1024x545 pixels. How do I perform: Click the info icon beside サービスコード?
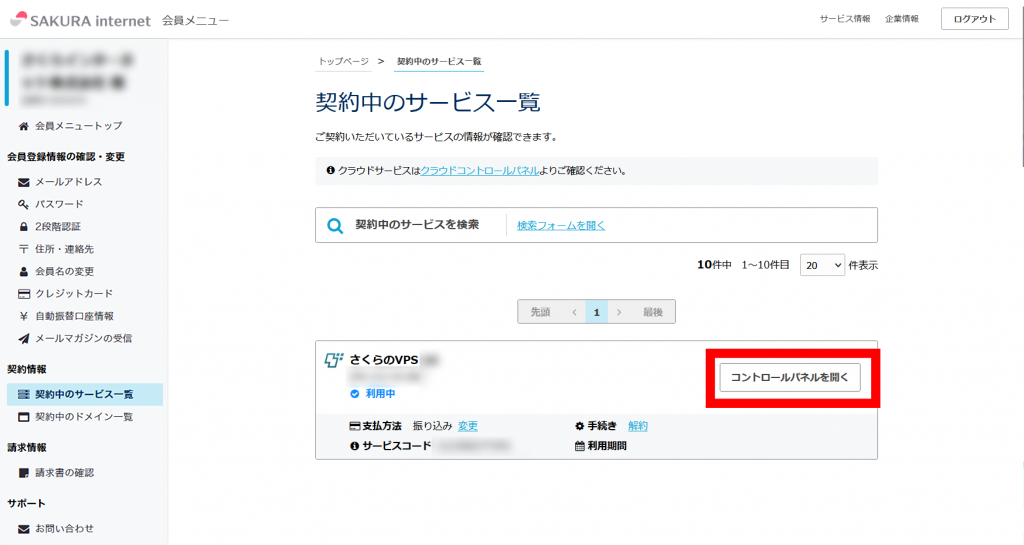(x=355, y=446)
